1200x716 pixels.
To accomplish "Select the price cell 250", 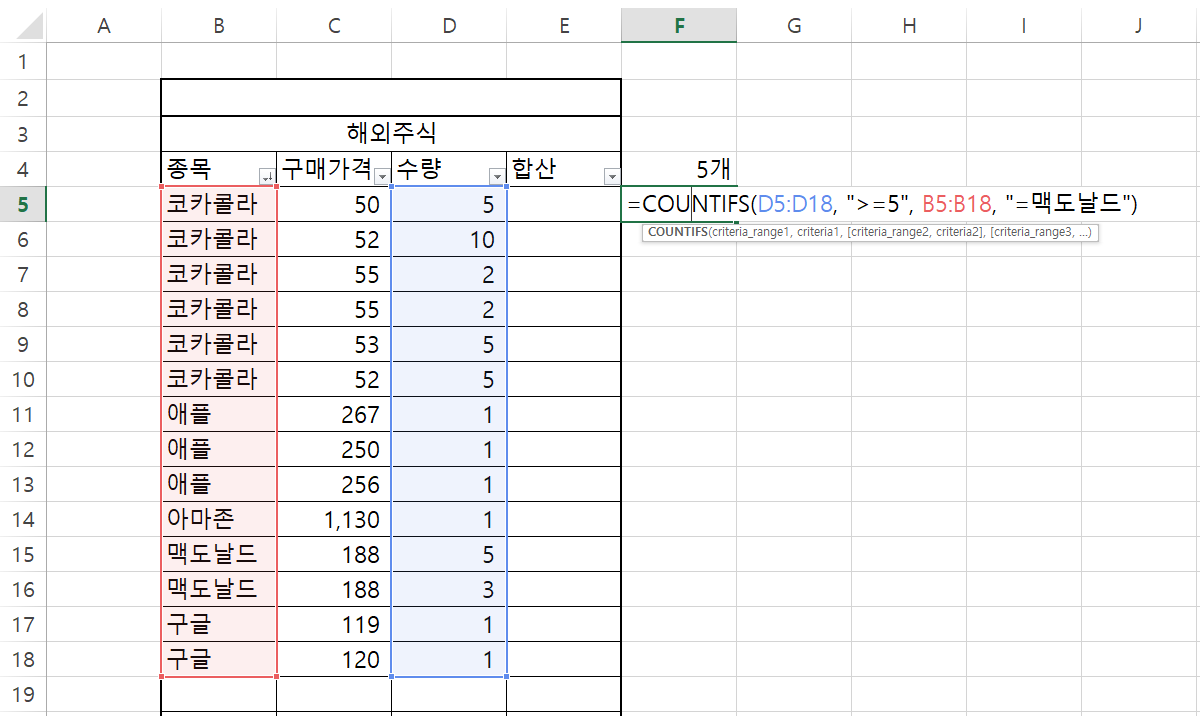I will 333,449.
